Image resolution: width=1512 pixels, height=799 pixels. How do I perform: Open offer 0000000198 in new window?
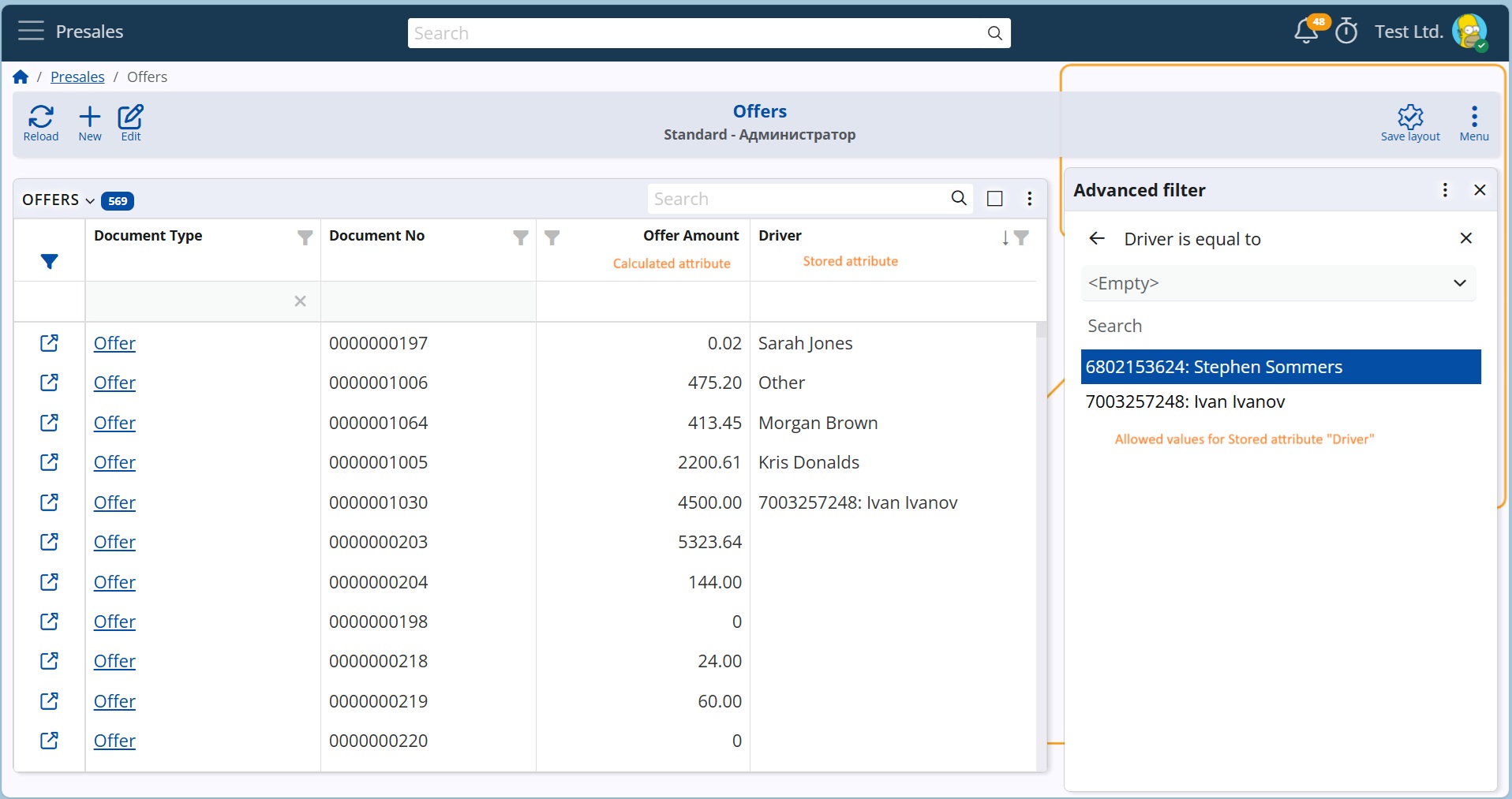[x=49, y=622]
